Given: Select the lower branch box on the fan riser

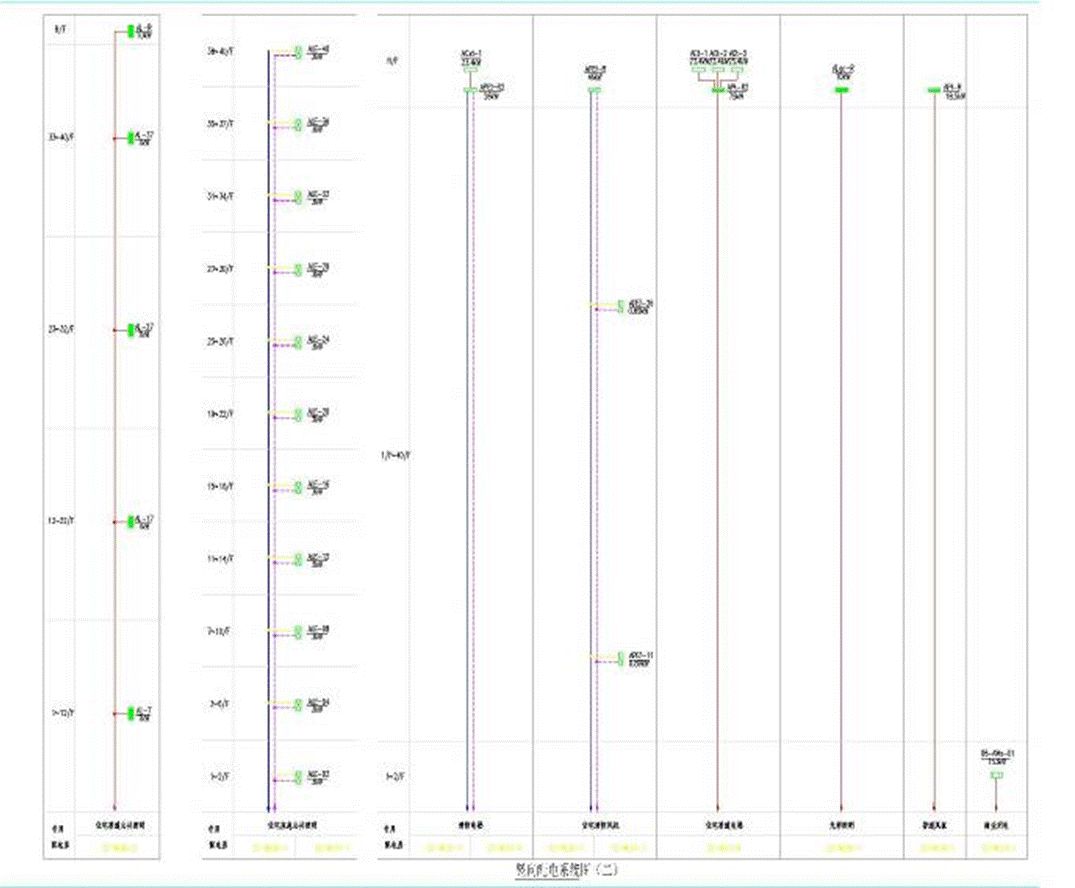Looking at the screenshot, I should click(622, 659).
